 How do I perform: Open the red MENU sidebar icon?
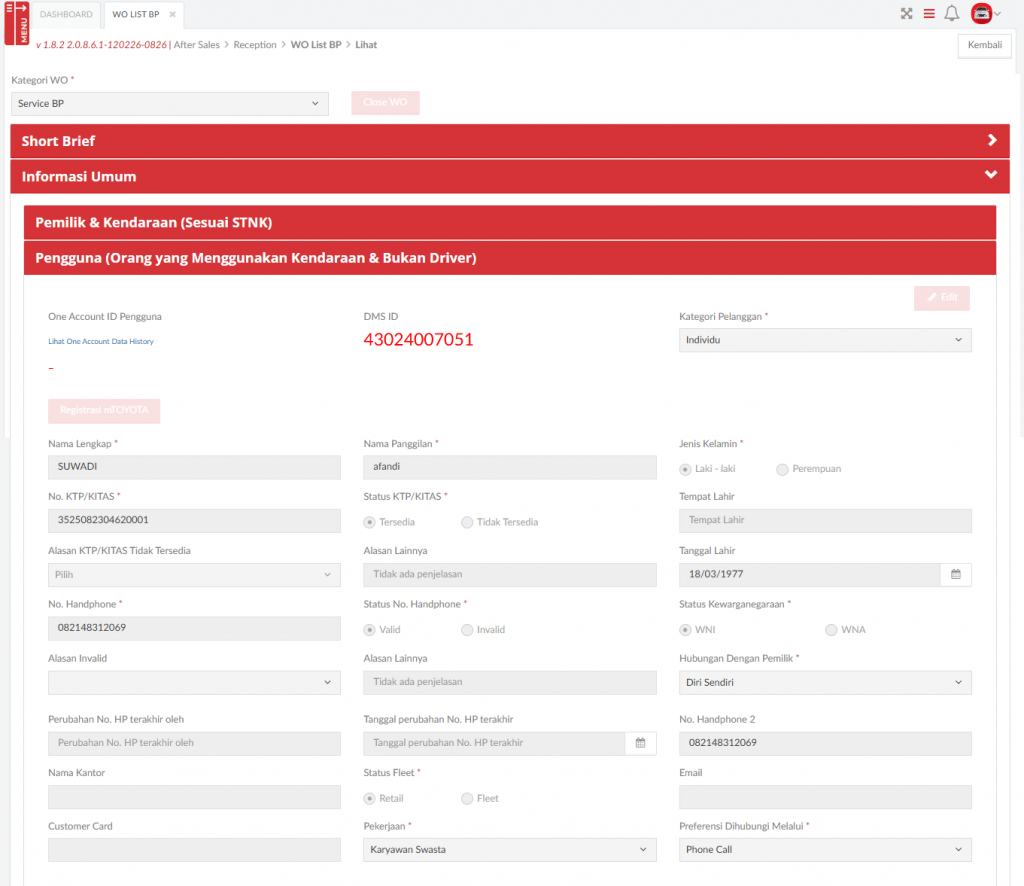pos(16,23)
